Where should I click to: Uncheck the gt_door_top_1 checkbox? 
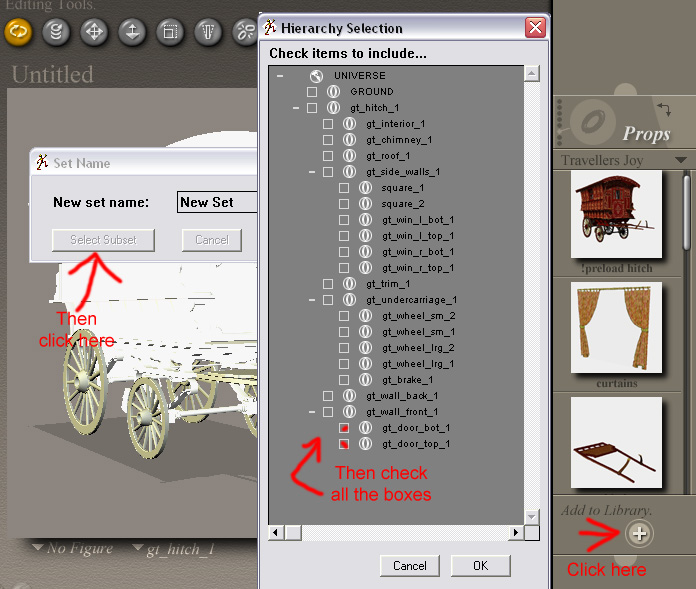[x=344, y=443]
